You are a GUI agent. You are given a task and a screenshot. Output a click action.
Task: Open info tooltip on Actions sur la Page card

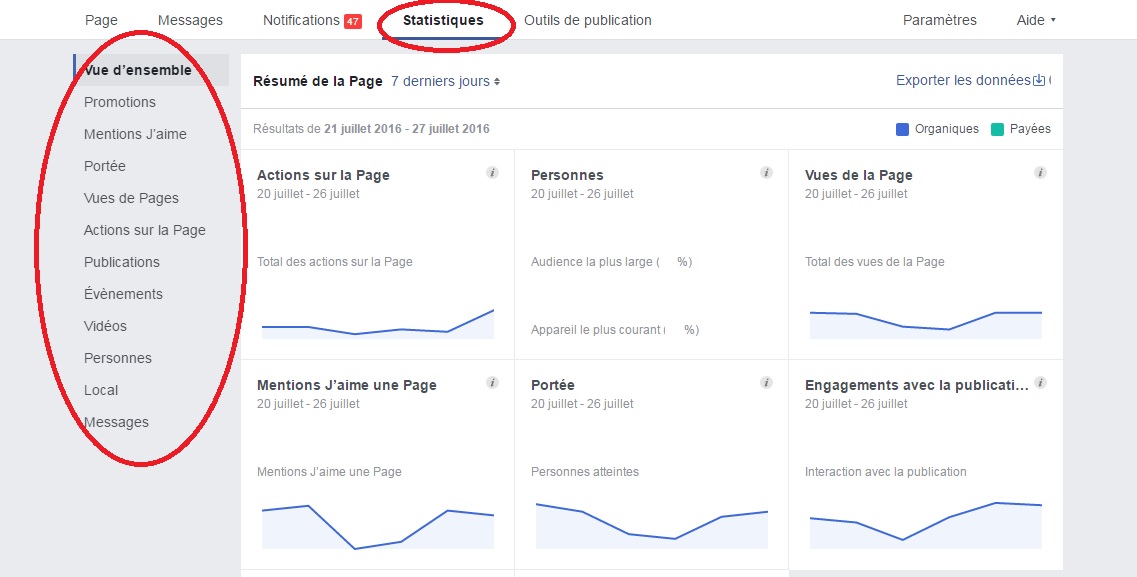[492, 172]
